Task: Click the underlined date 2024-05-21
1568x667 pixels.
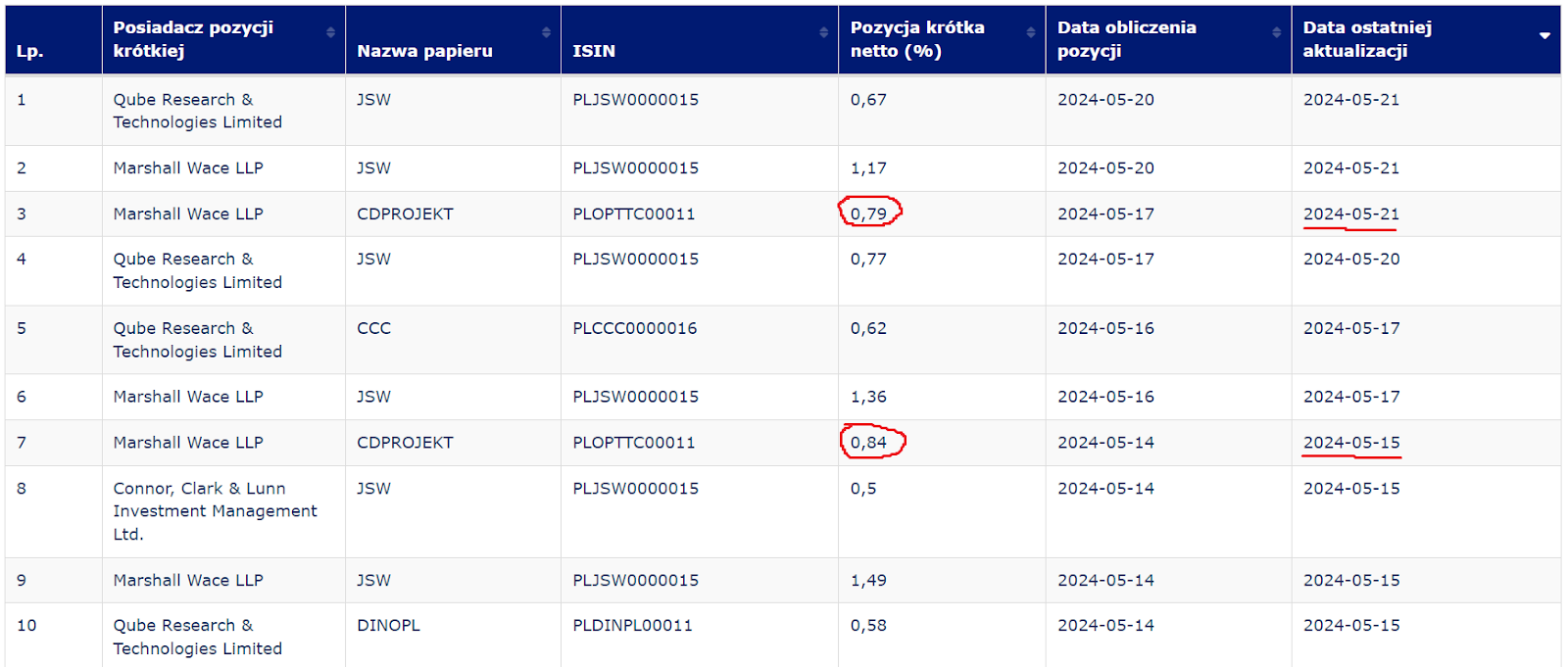Action: tap(1350, 214)
